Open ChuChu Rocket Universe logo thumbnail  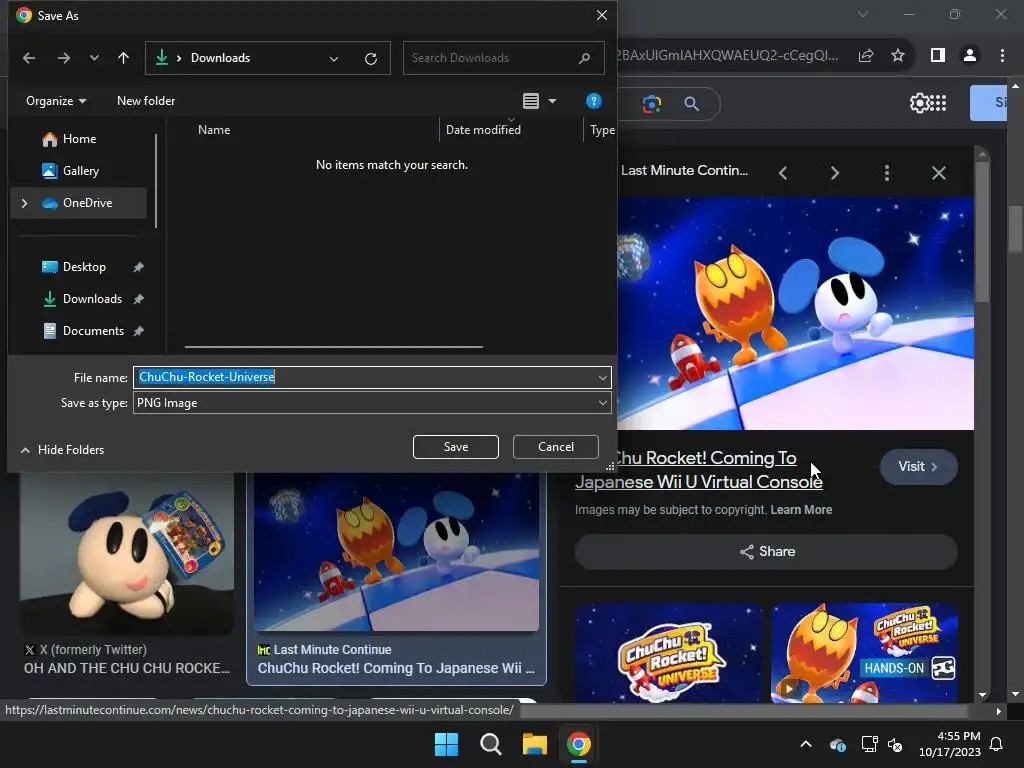click(x=668, y=653)
